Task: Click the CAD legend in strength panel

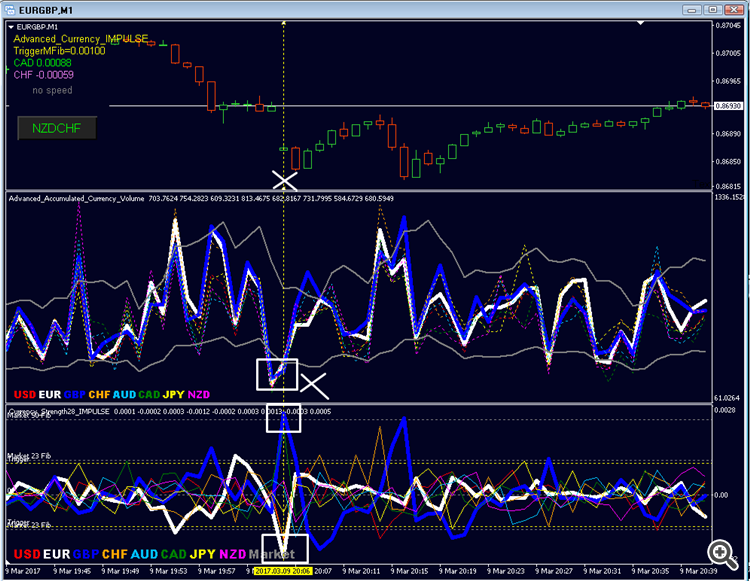Action: click(174, 554)
